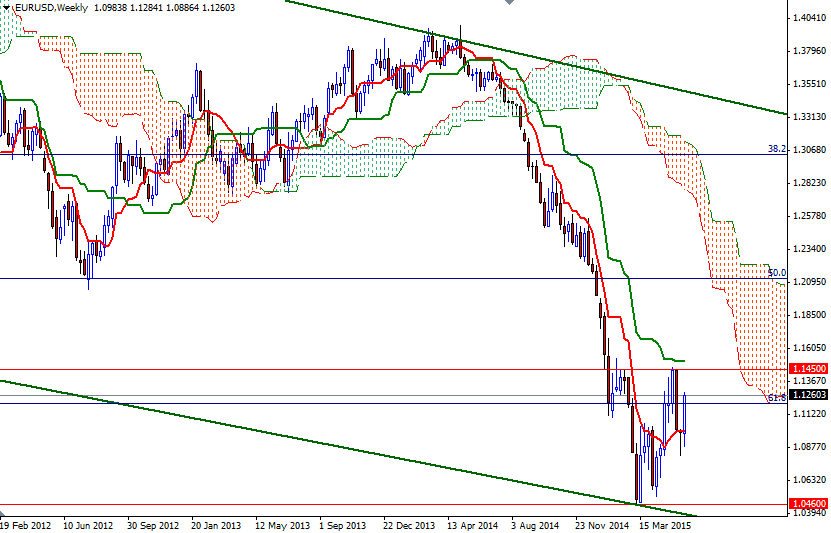Click the EURUSD,Weekly chart title arrow
The image size is (831, 533).
pyautogui.click(x=6, y=7)
